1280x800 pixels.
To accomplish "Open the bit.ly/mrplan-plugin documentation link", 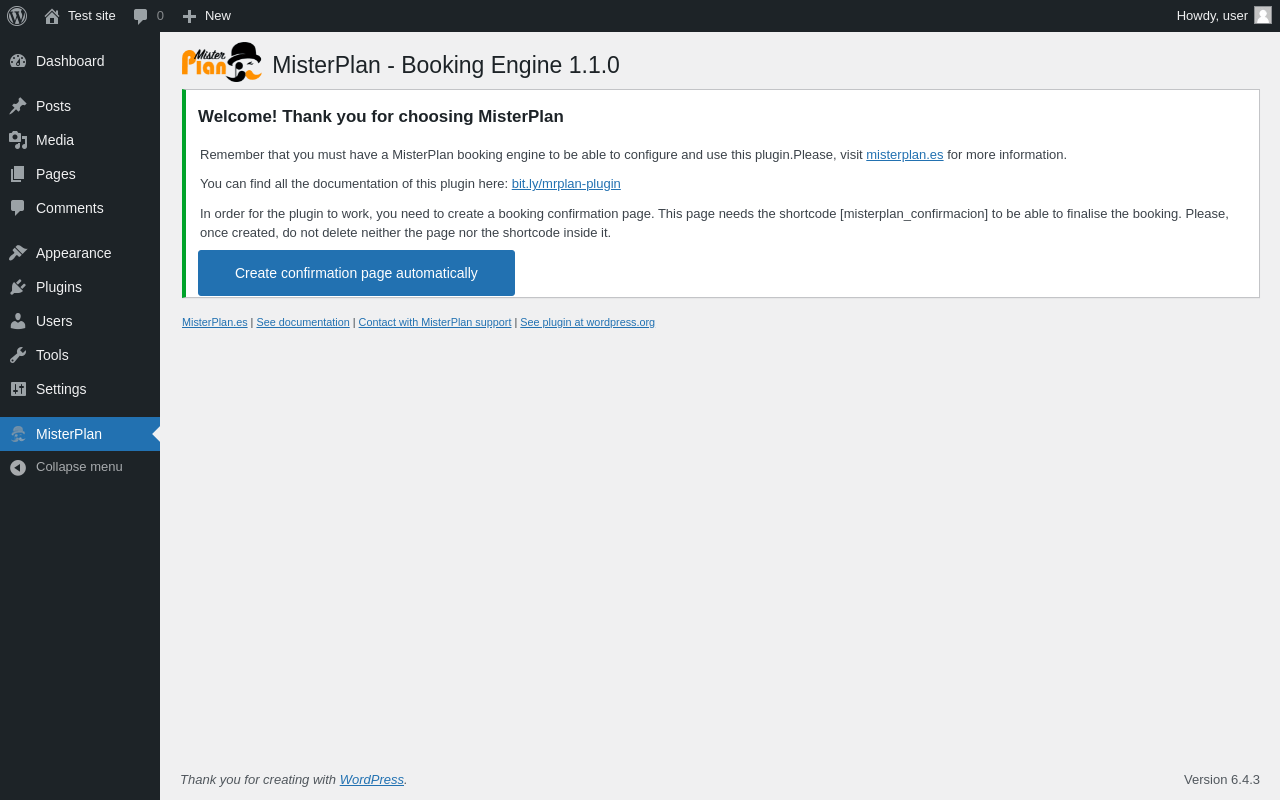I will pyautogui.click(x=566, y=184).
